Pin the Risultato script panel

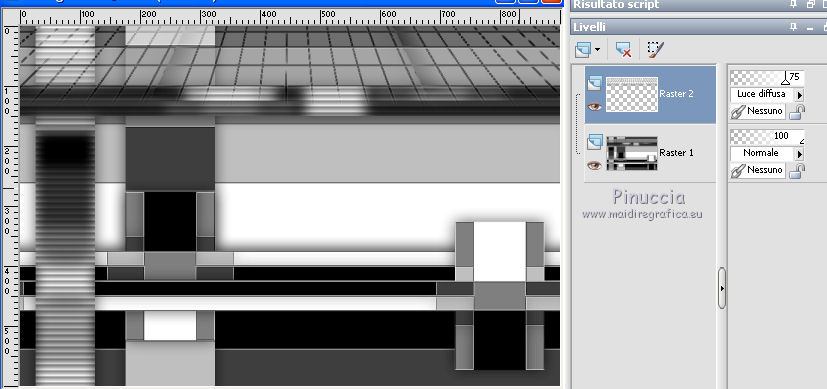pos(793,4)
